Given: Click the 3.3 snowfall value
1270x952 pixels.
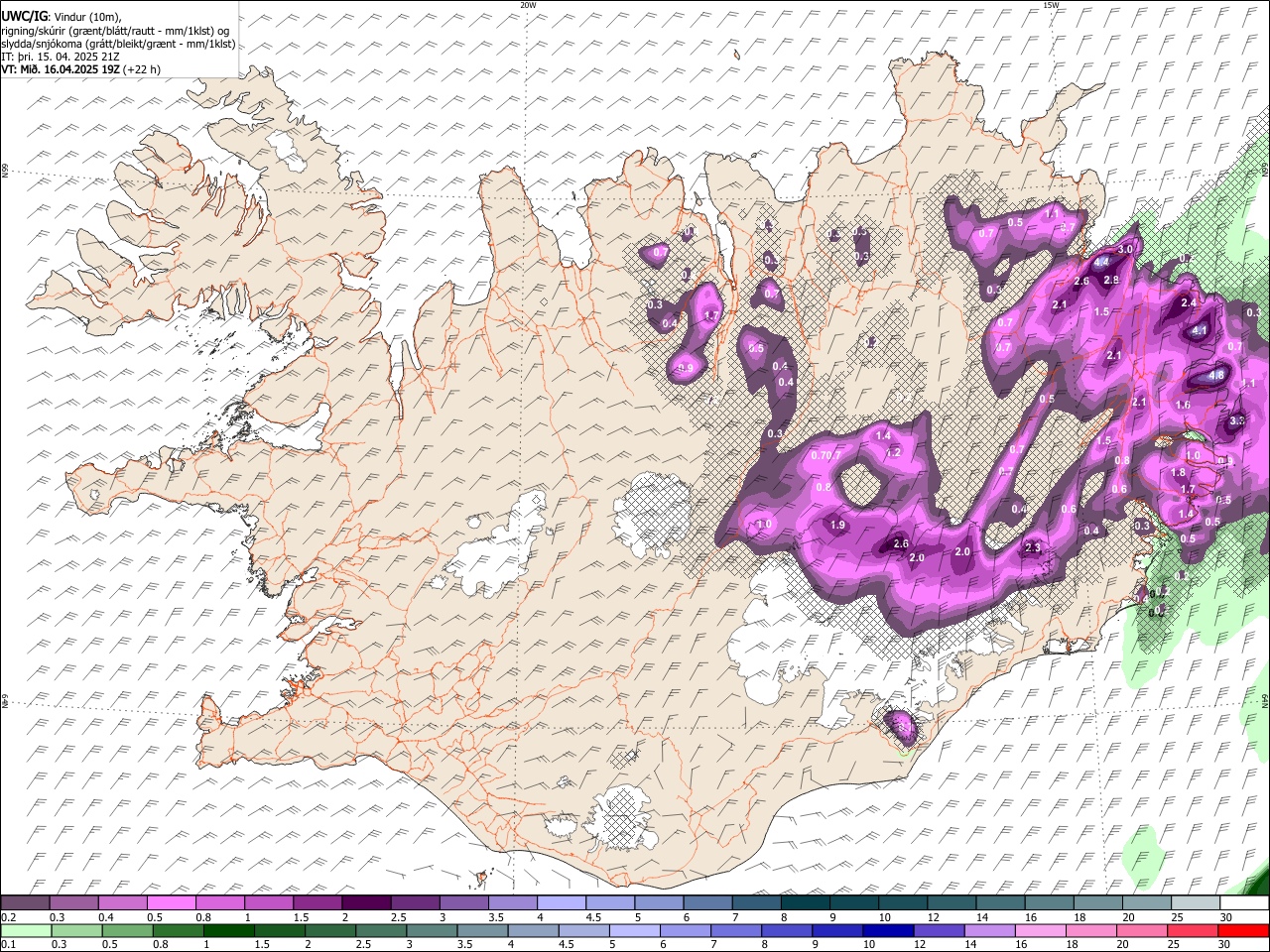Looking at the screenshot, I should [1236, 421].
